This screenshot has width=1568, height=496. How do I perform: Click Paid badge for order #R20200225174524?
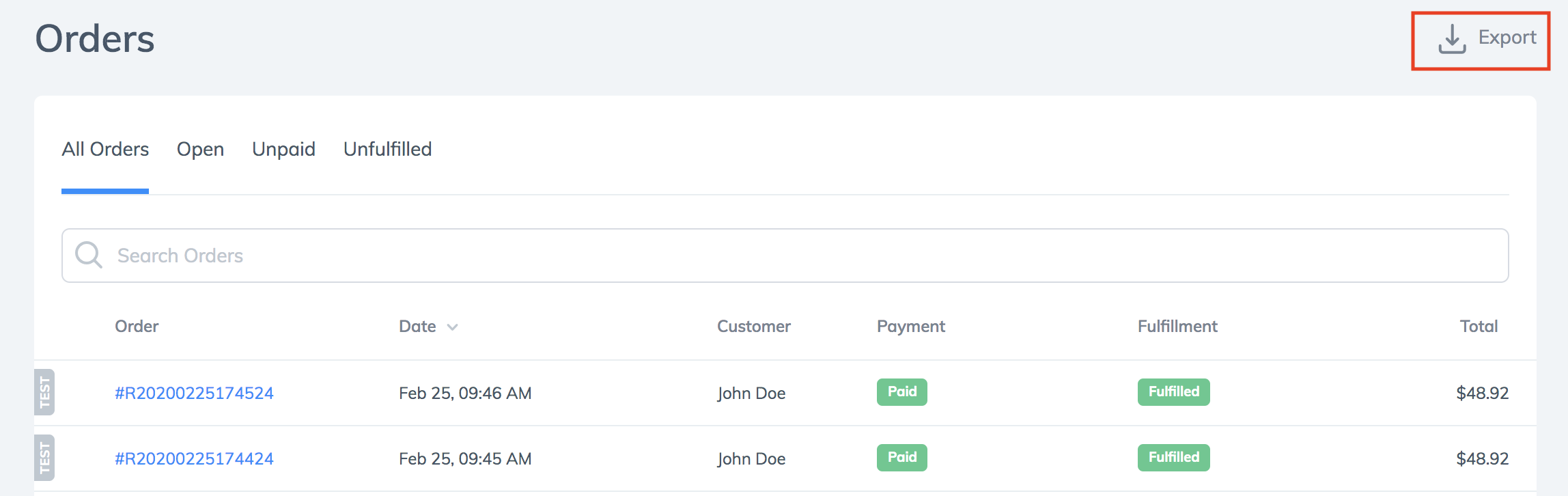pyautogui.click(x=902, y=392)
